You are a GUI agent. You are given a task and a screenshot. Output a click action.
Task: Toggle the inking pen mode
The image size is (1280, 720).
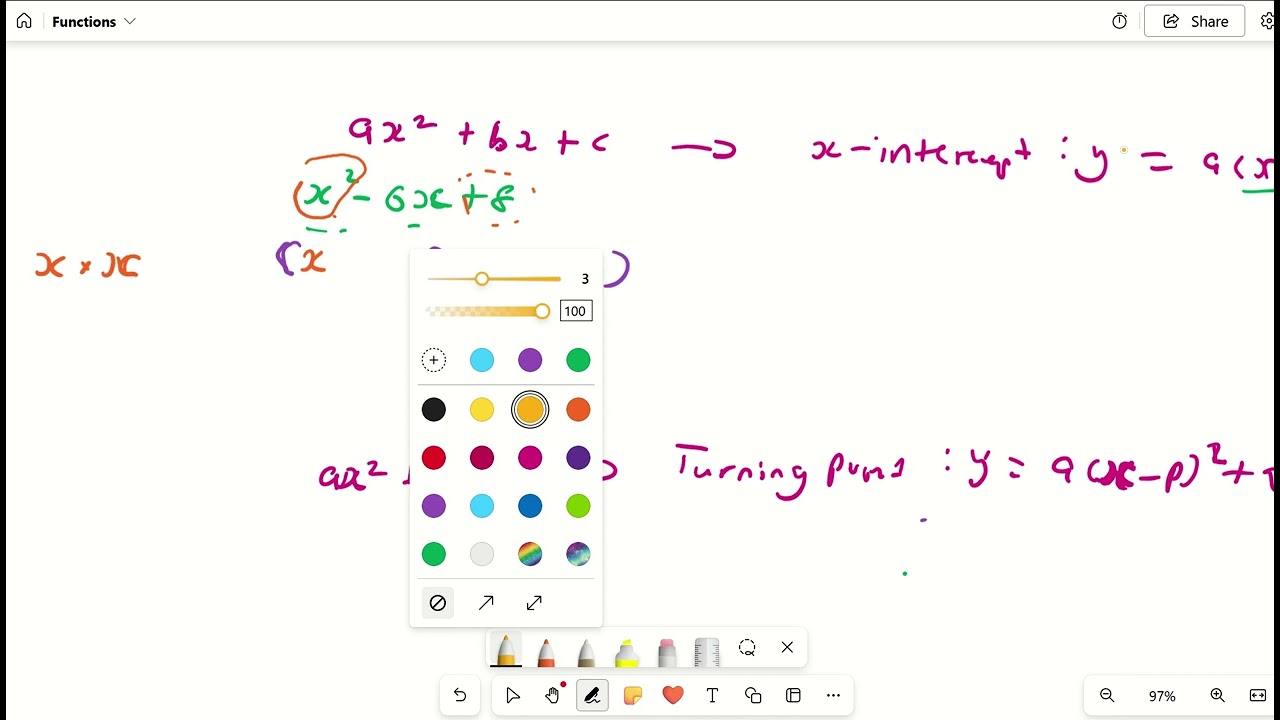592,695
